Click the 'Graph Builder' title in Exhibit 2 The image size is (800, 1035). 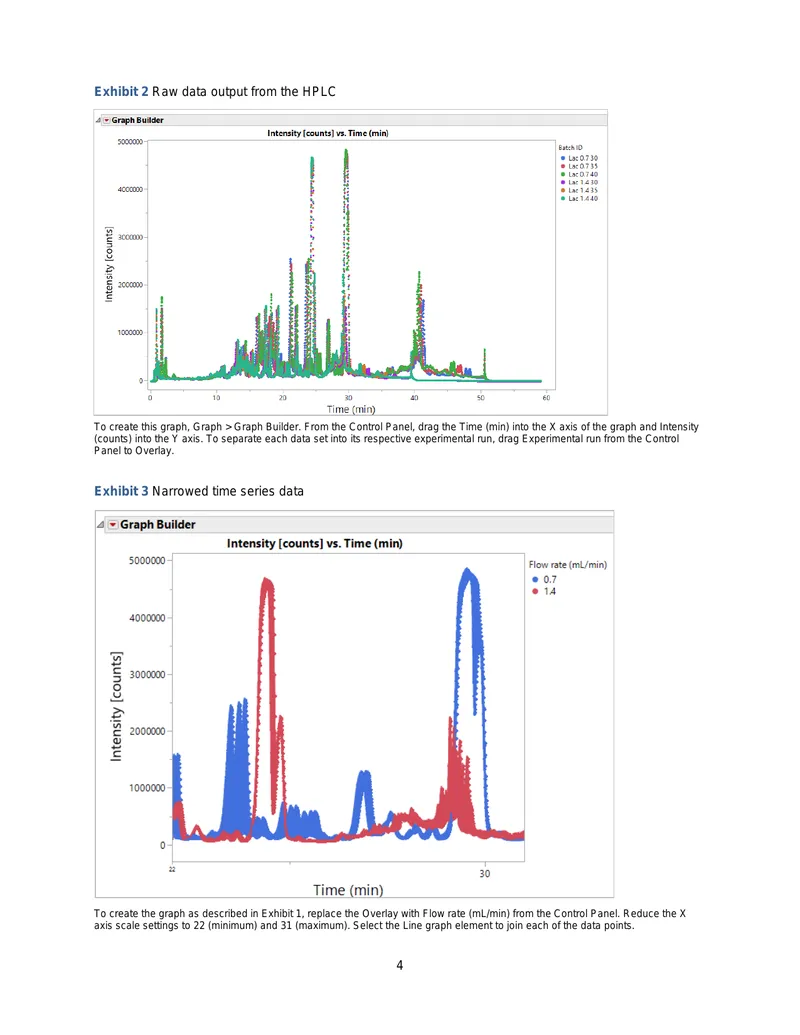tap(137, 120)
